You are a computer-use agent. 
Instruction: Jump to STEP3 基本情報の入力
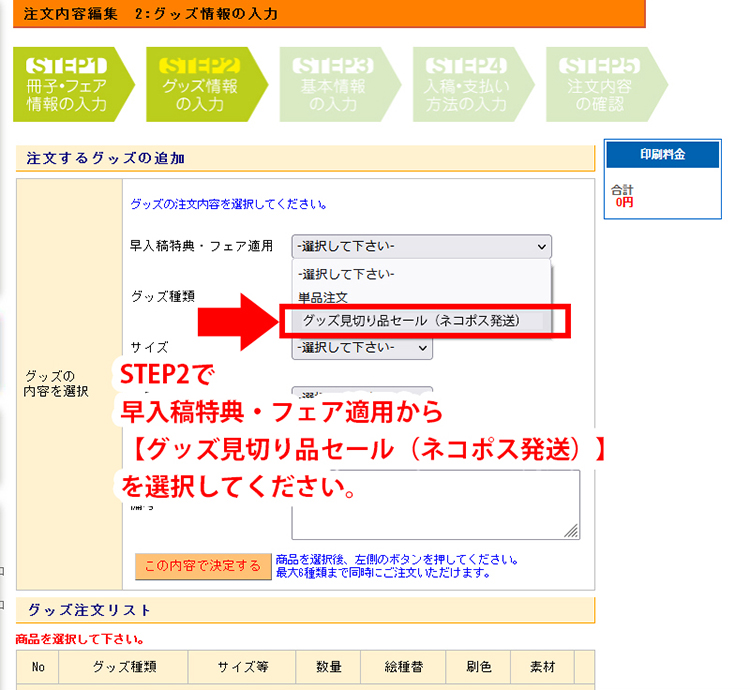tap(333, 84)
